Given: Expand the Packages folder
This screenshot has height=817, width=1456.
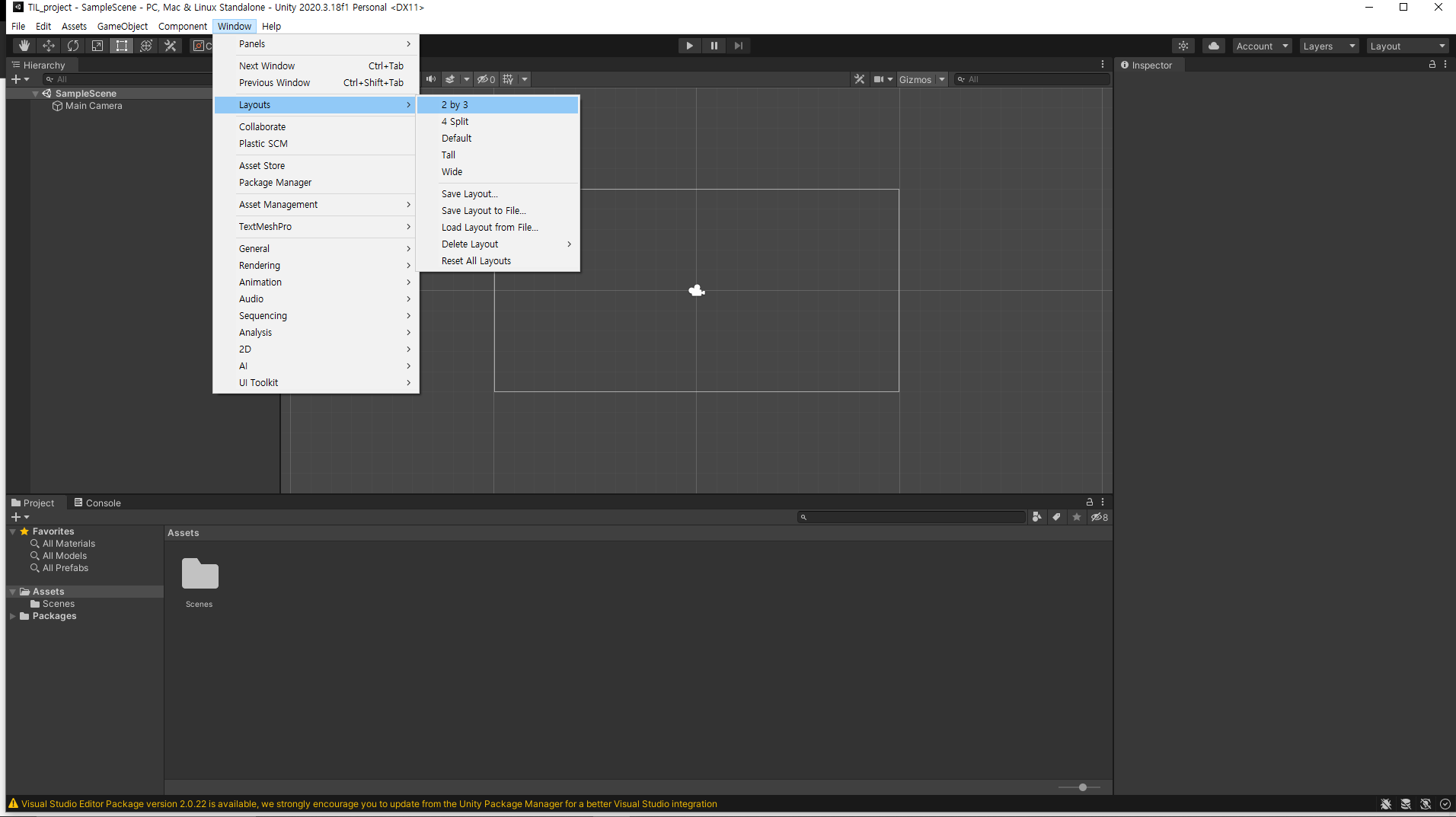Looking at the screenshot, I should tap(13, 616).
